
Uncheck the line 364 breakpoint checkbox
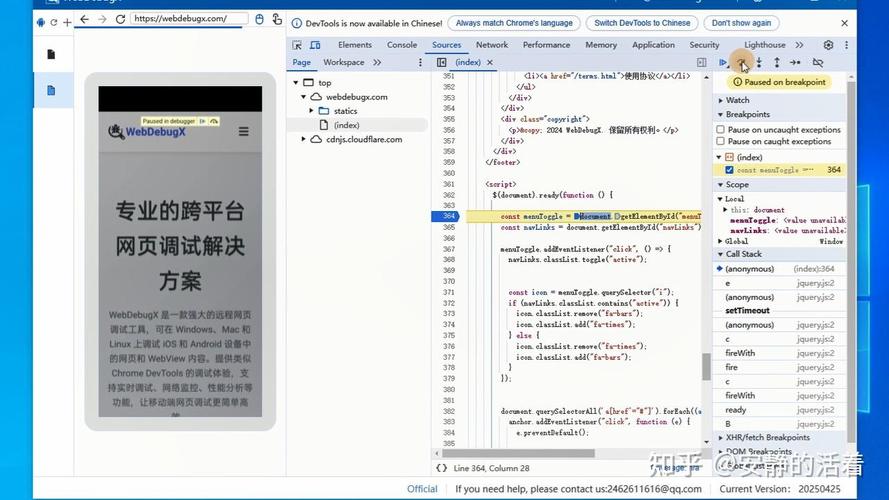tap(729, 170)
